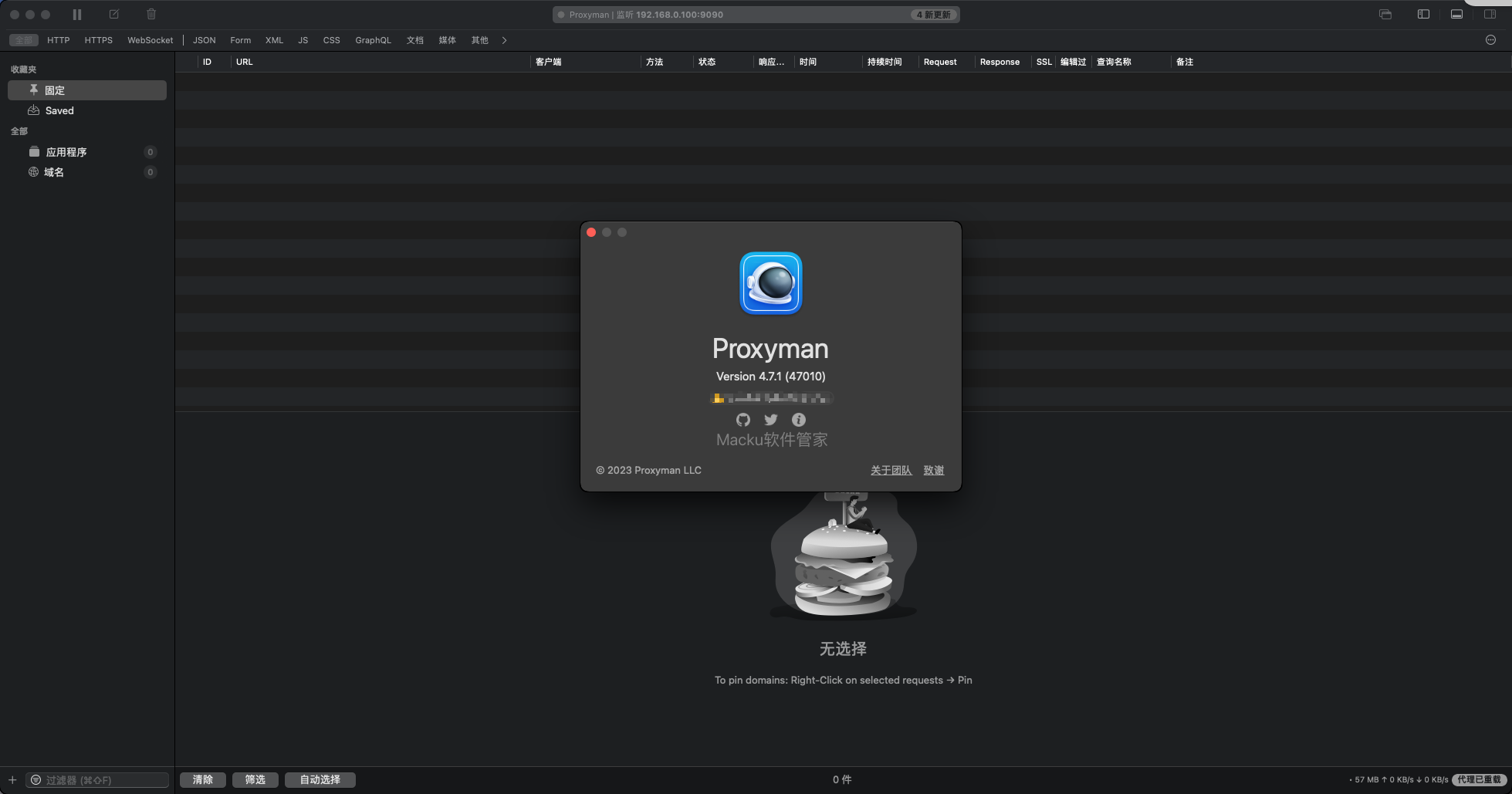Open the 关于团队 link
The width and height of the screenshot is (1512, 794).
click(x=891, y=470)
